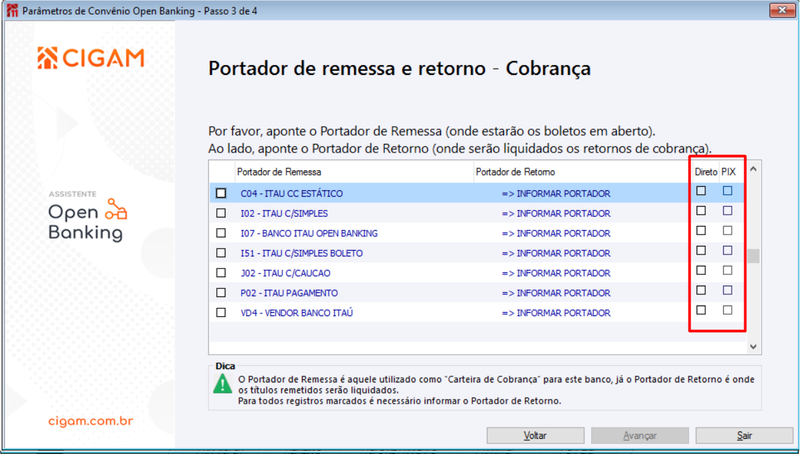Click the Open Banking assistant icon
Image resolution: width=800 pixels, height=454 pixels.
[x=116, y=209]
